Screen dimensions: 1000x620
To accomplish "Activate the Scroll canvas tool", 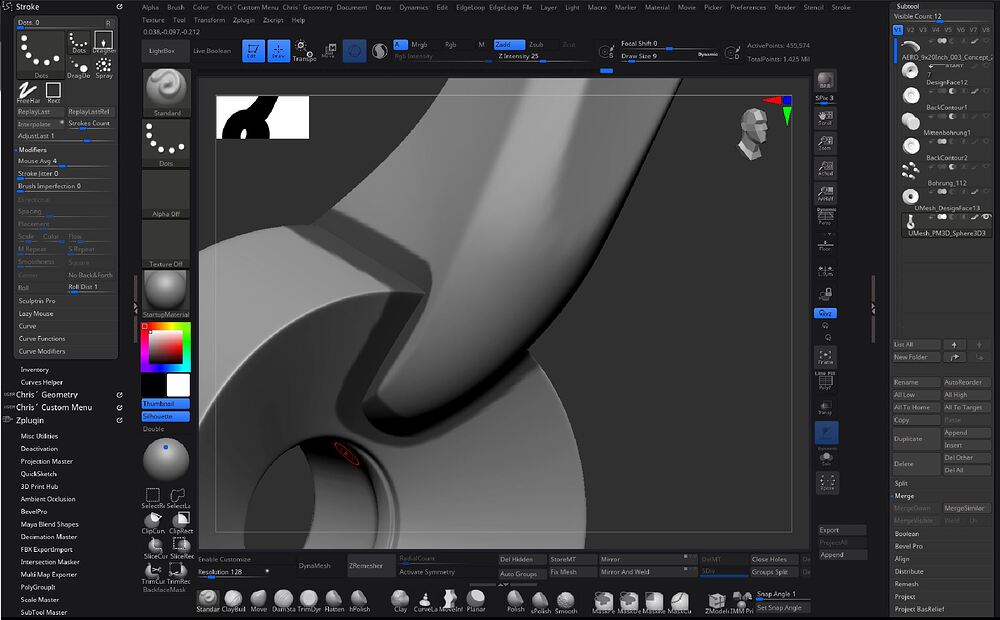I will [x=825, y=117].
